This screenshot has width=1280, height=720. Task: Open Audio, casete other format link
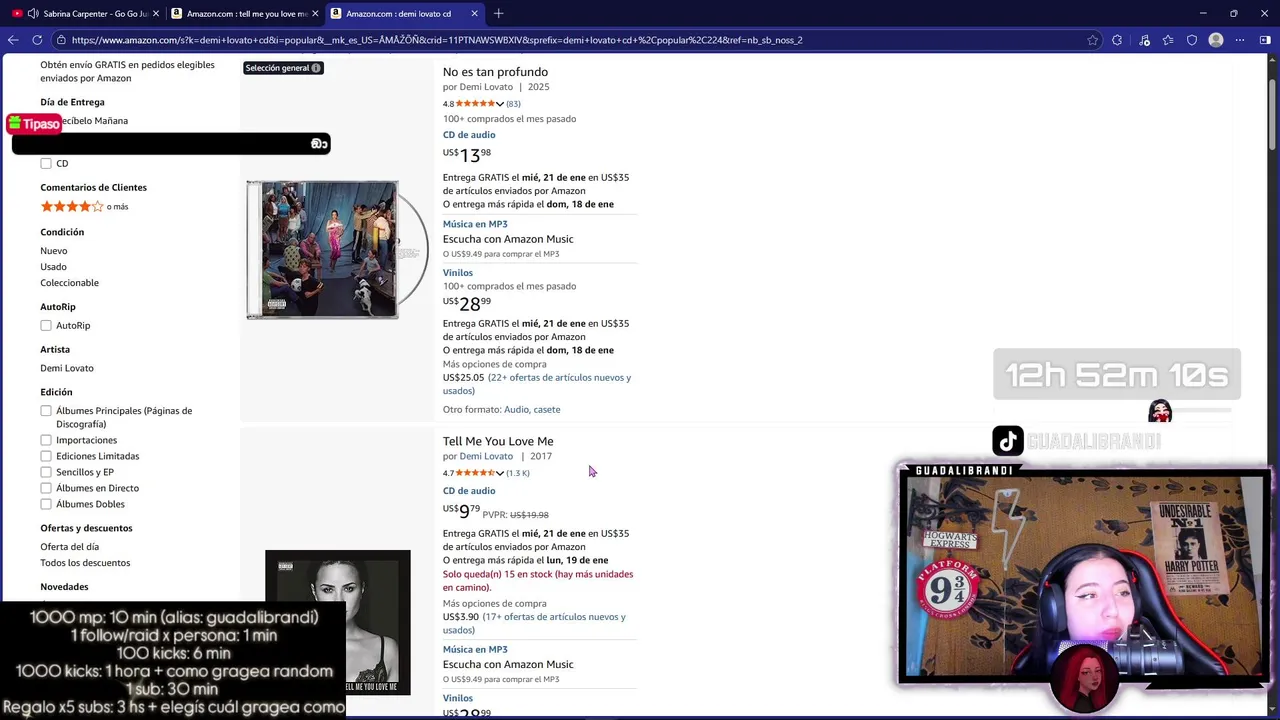pyautogui.click(x=532, y=409)
